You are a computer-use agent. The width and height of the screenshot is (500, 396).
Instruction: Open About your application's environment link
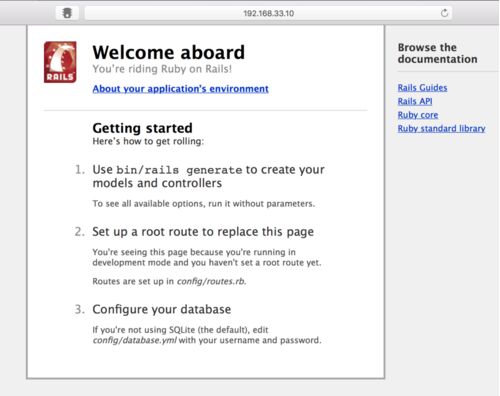[180, 89]
